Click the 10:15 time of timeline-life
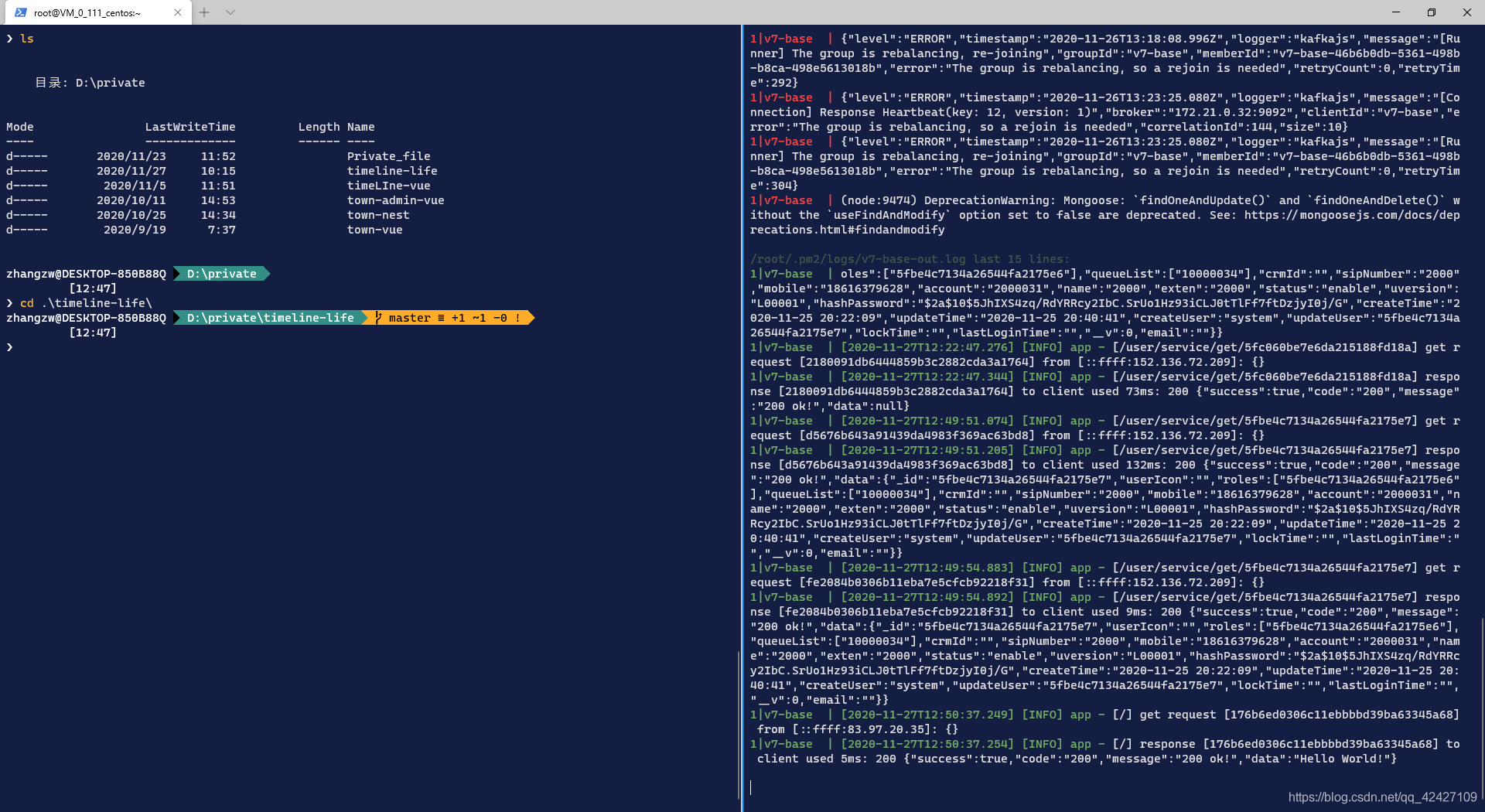 tap(218, 171)
